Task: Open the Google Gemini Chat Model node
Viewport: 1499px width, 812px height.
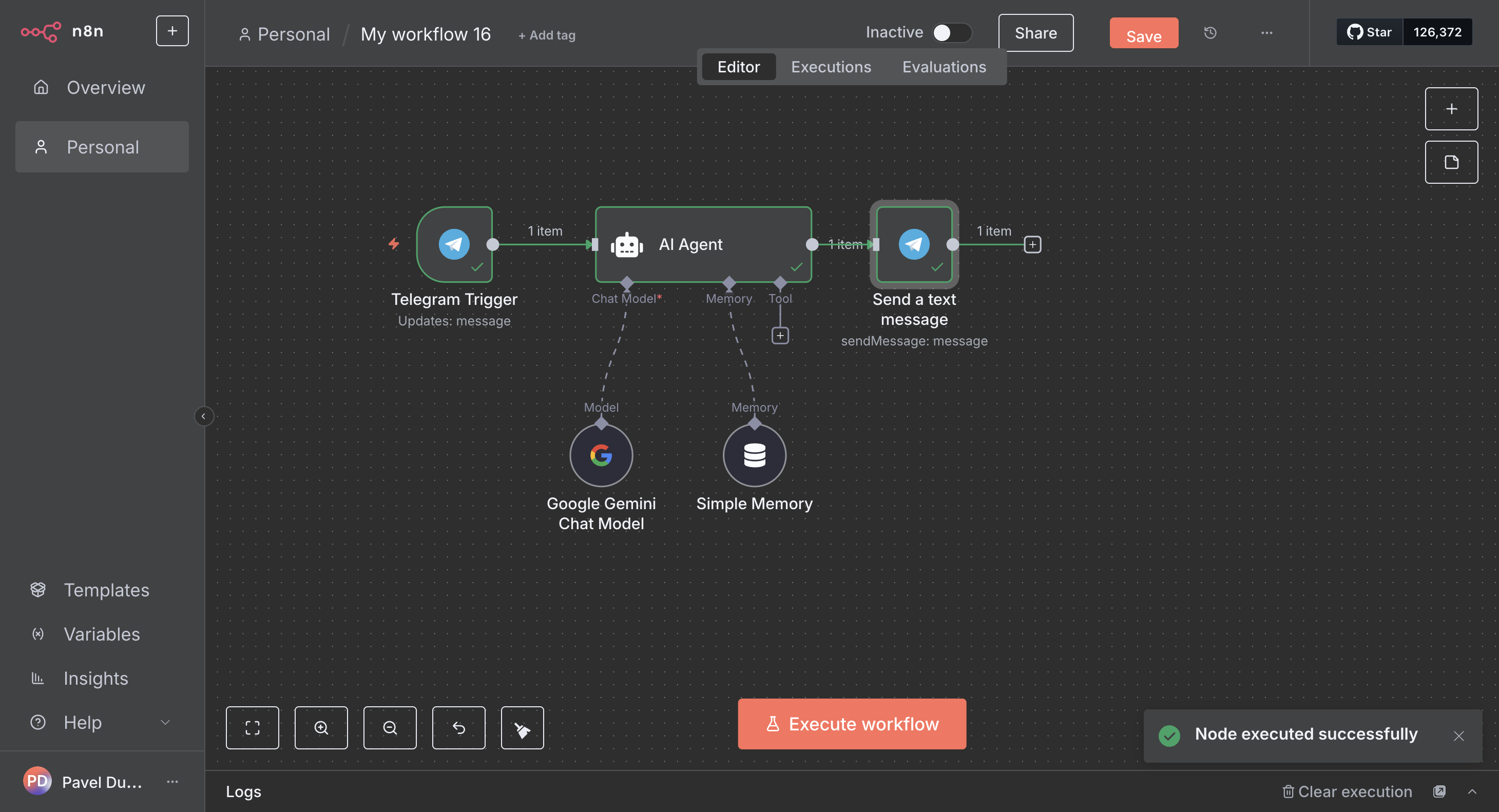Action: tap(601, 455)
